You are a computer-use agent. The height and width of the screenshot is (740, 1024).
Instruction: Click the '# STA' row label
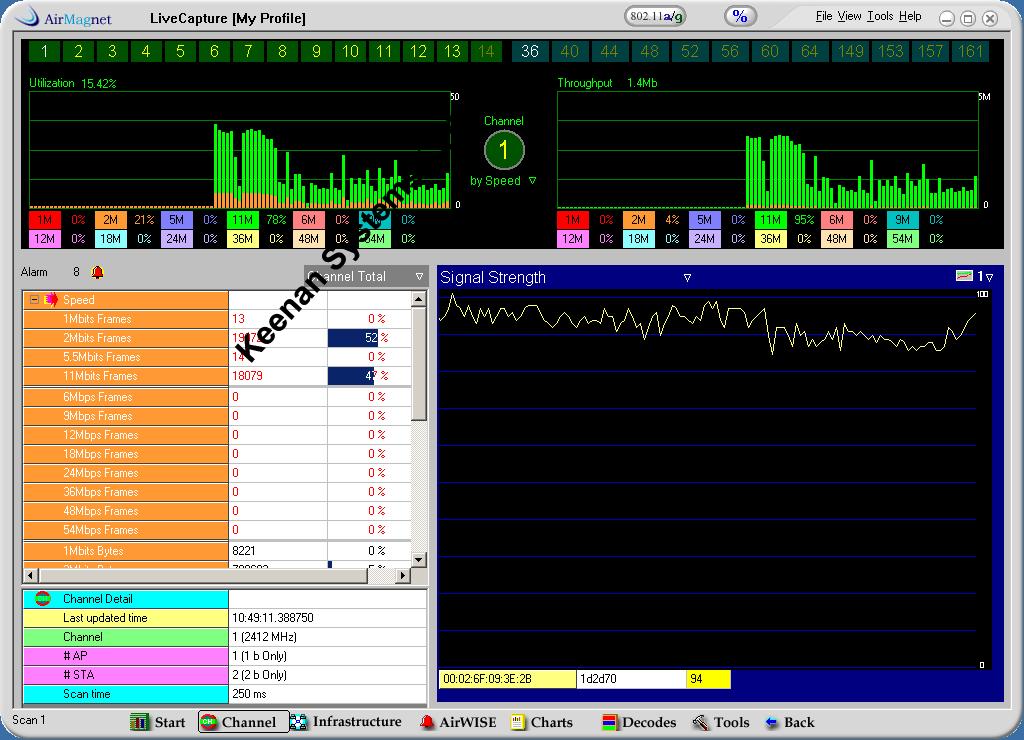pyautogui.click(x=126, y=675)
